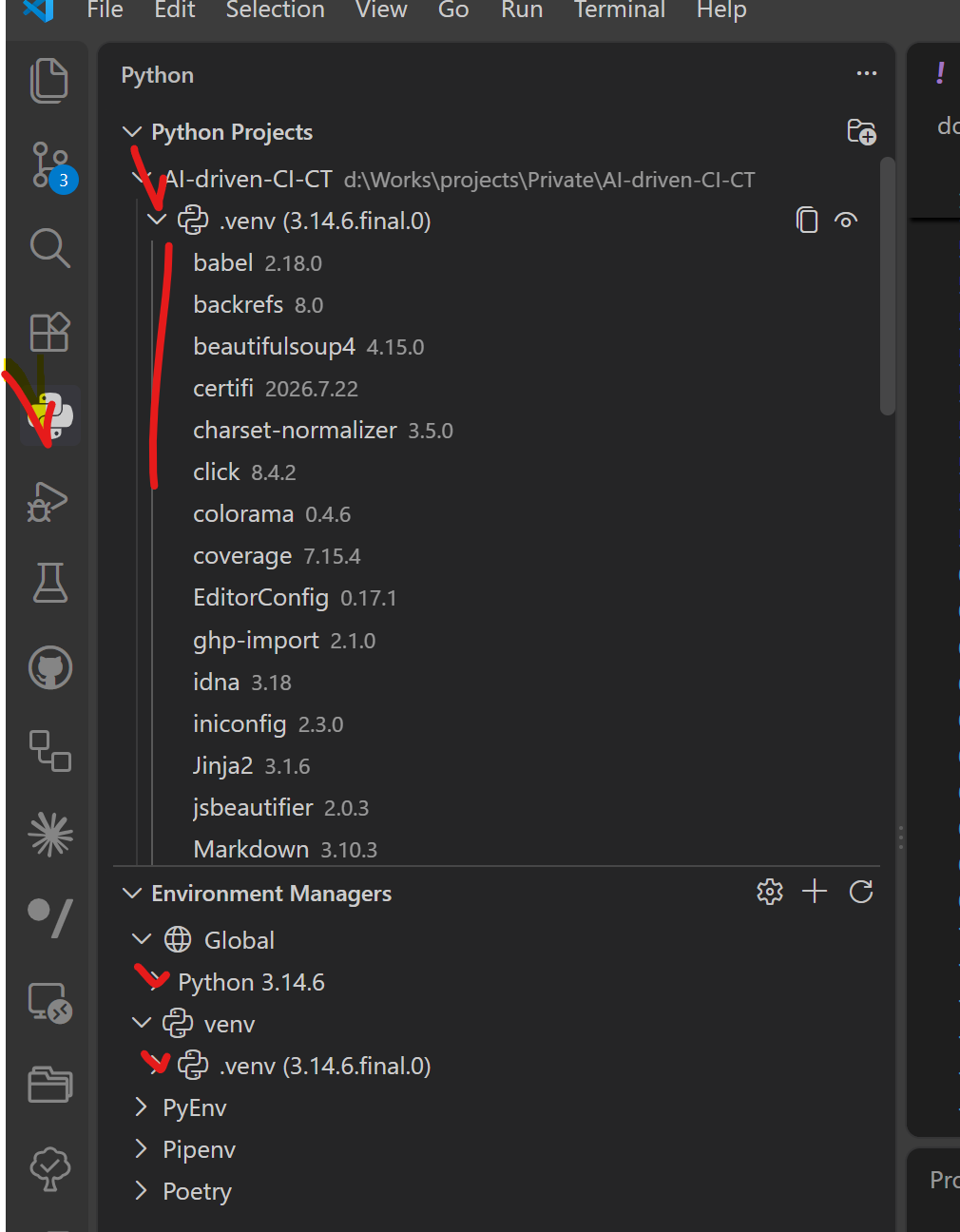Click the VS Code logo icon
The width and height of the screenshot is (960, 1232).
(x=38, y=10)
